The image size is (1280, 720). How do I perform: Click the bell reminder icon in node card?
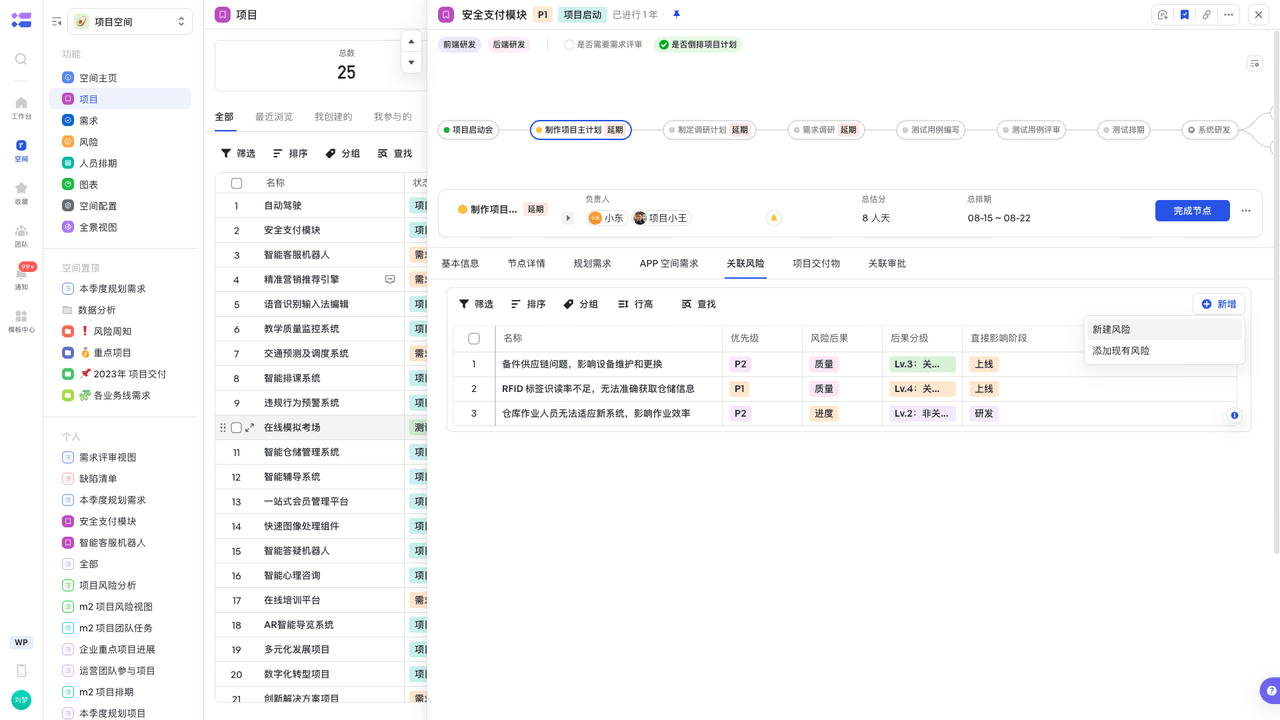773,218
